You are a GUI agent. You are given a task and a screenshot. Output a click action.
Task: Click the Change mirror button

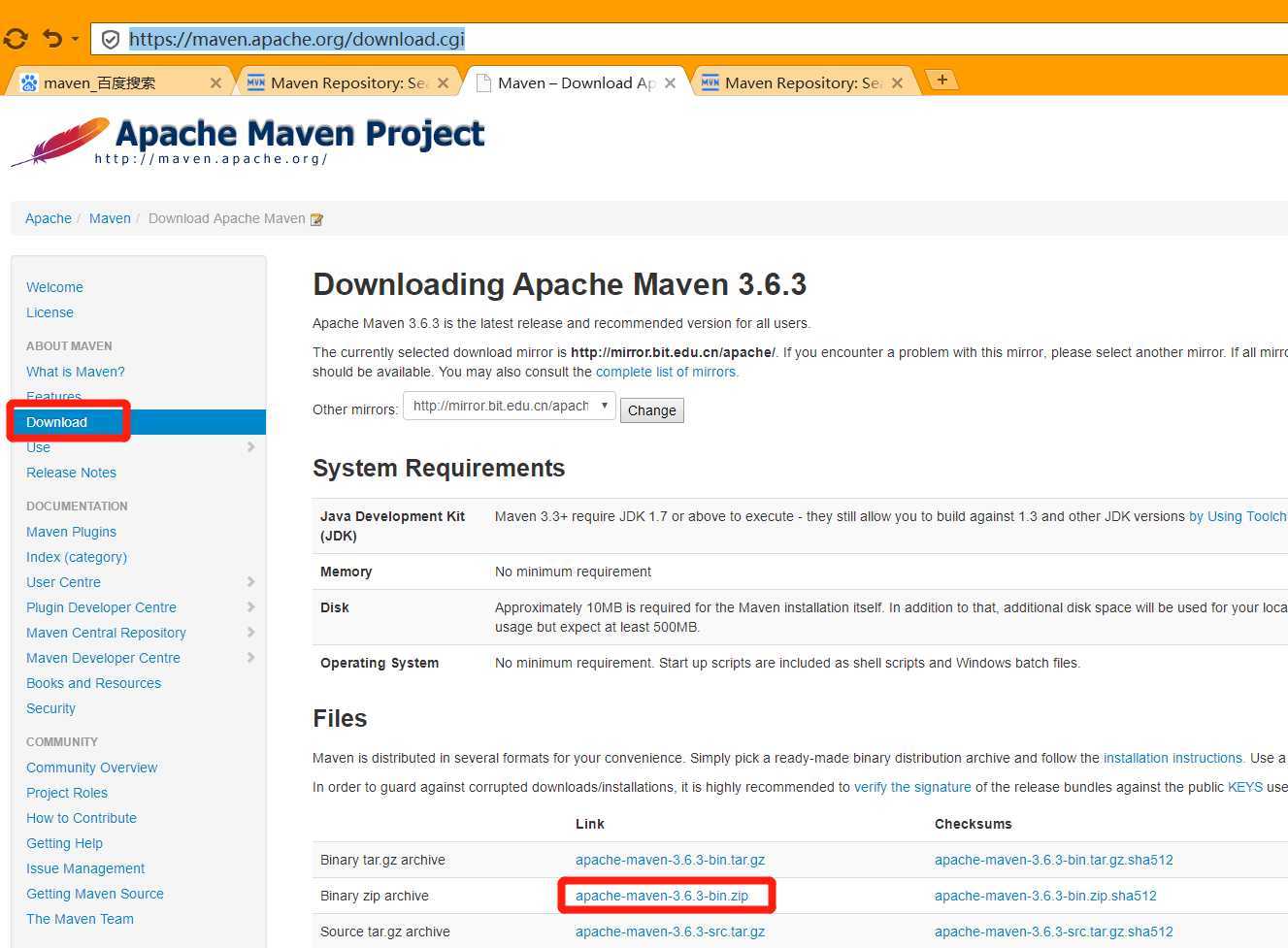point(652,410)
